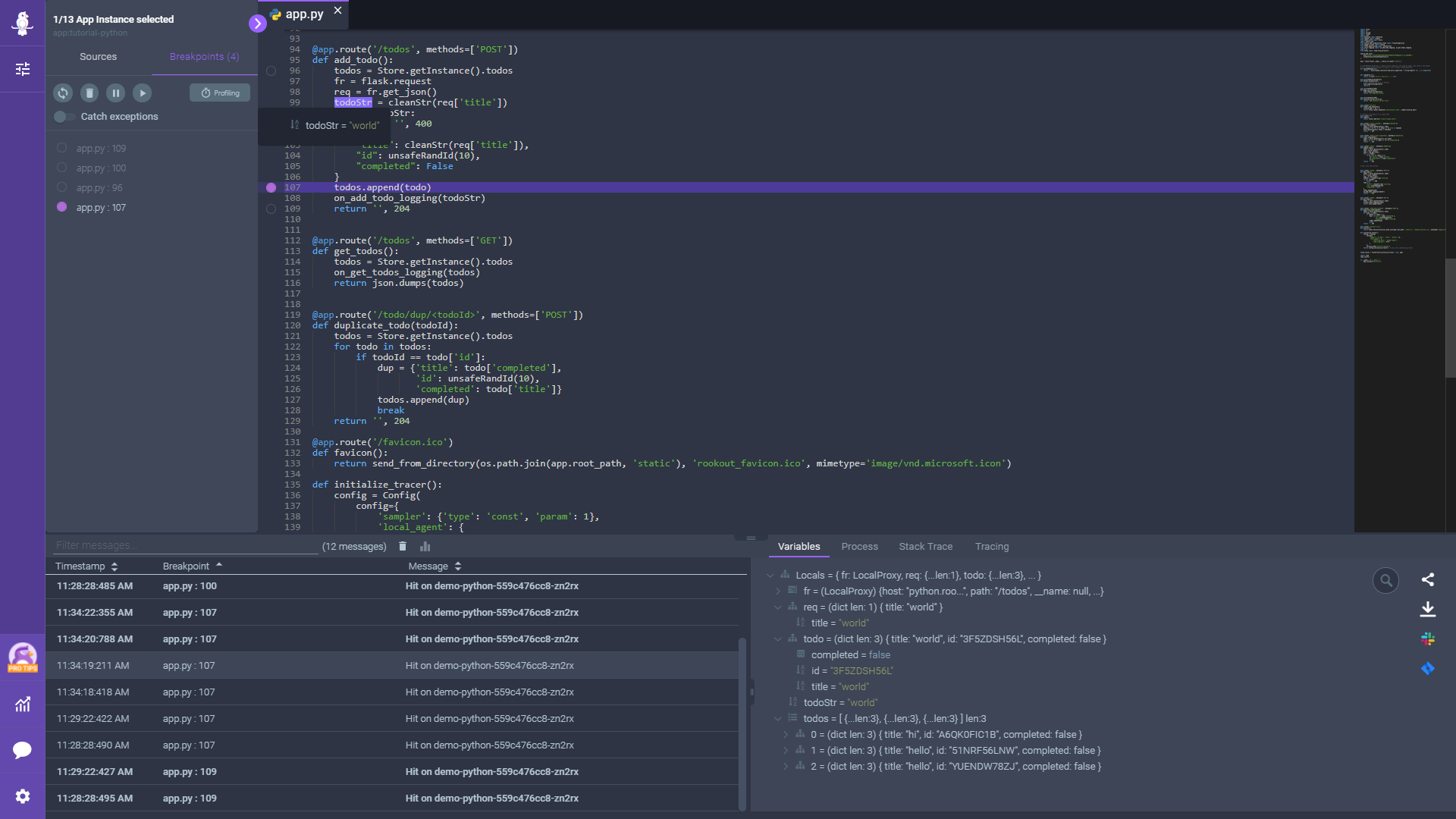Screen dimensions: 1456x819
Task: Pause breakpoints with the pause icon
Action: tap(116, 93)
